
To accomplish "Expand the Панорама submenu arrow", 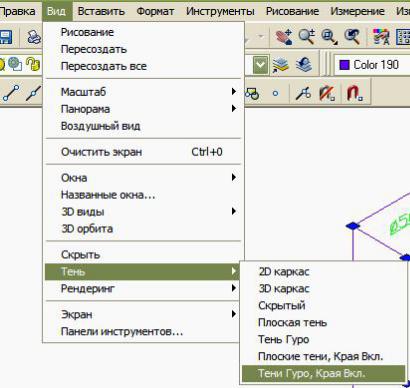I will (234, 108).
